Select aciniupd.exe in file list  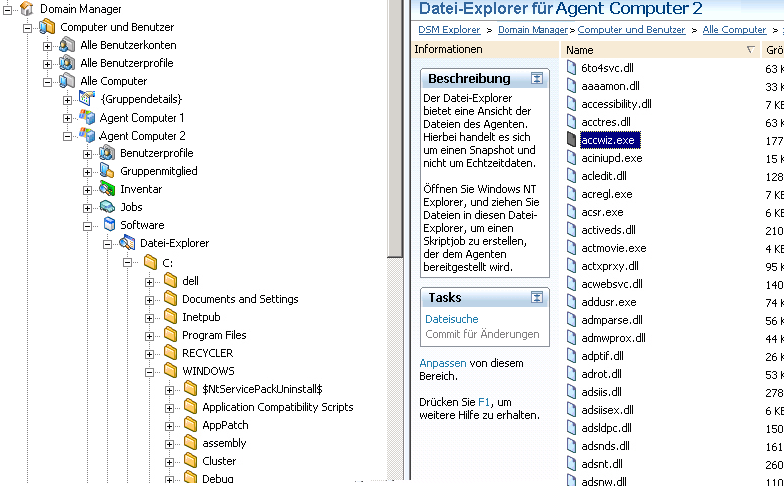click(612, 158)
